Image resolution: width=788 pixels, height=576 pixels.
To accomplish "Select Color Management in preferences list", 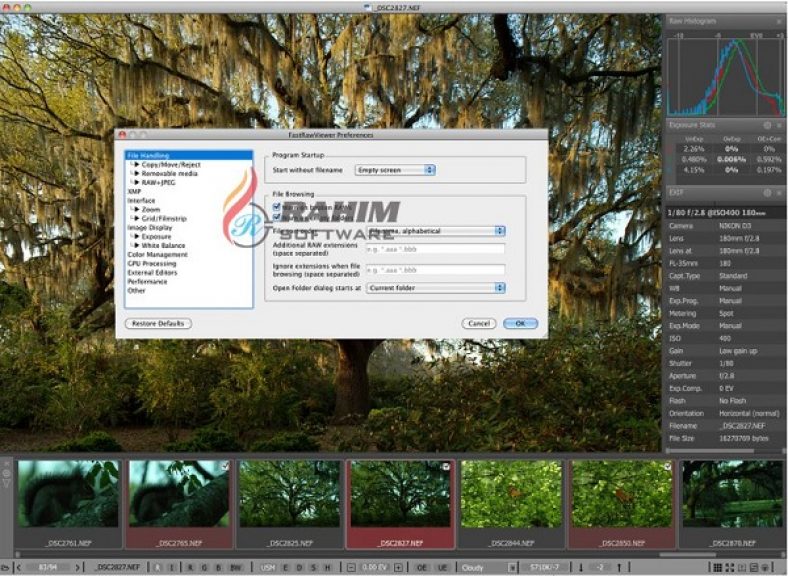I will click(156, 254).
